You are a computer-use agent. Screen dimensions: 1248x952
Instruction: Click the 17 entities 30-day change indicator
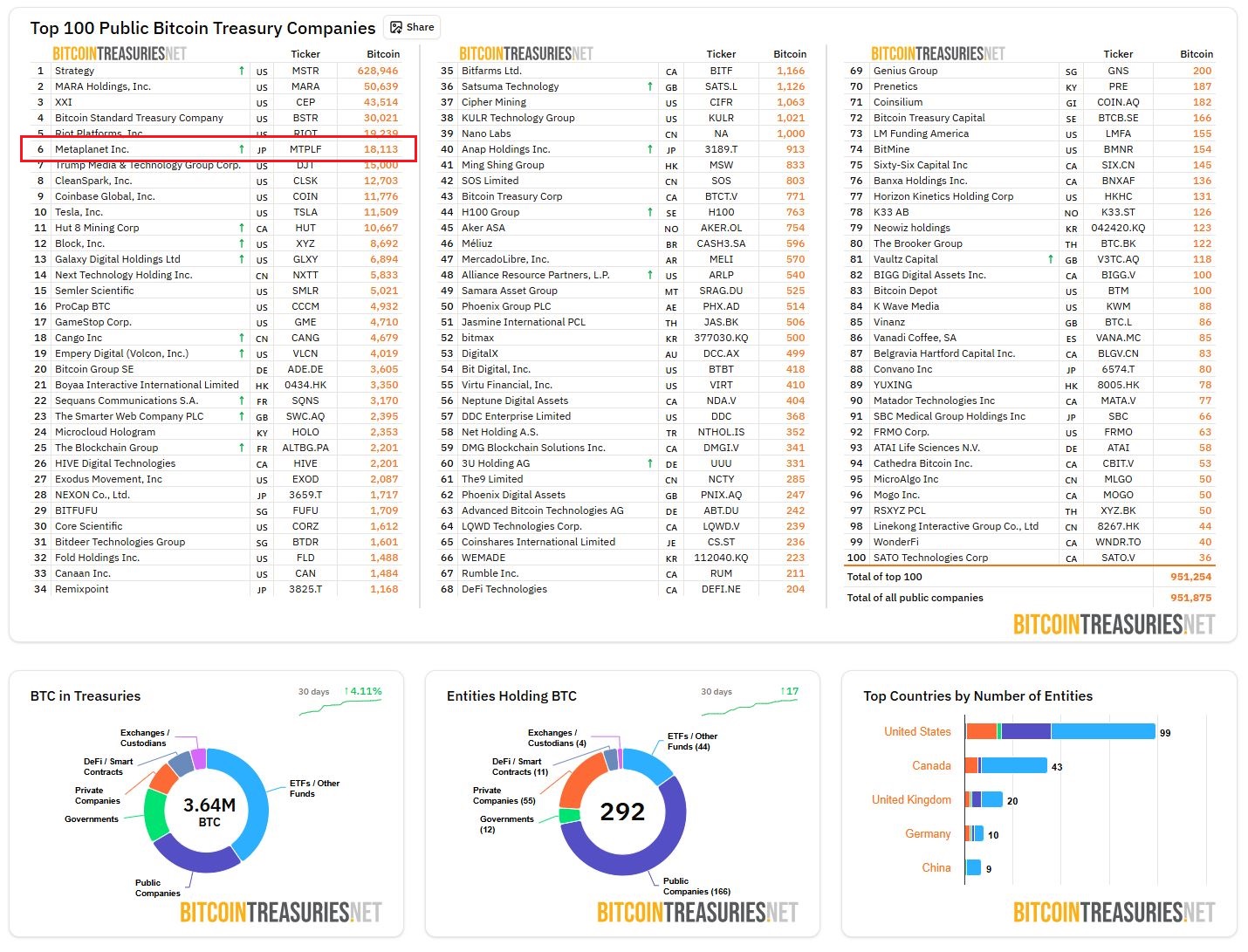click(x=790, y=691)
